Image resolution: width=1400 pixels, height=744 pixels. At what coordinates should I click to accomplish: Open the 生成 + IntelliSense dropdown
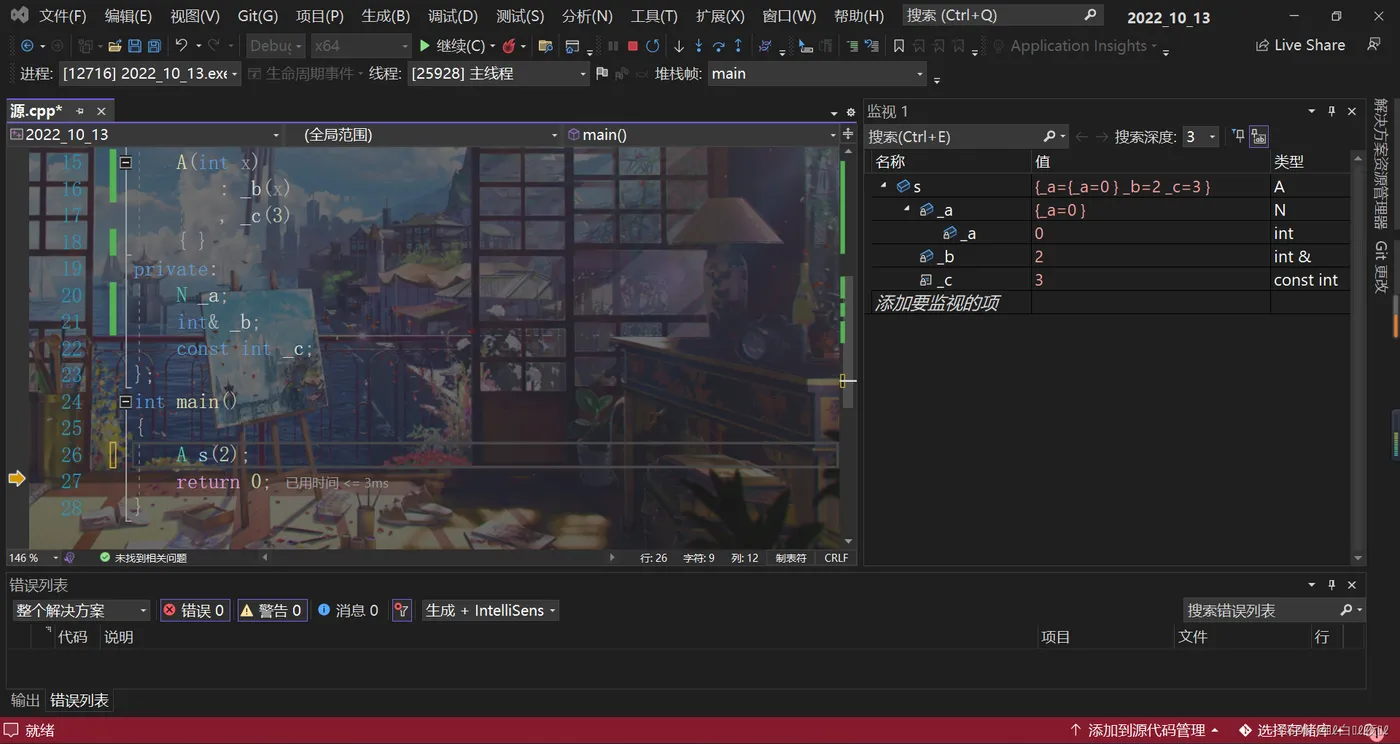[490, 610]
